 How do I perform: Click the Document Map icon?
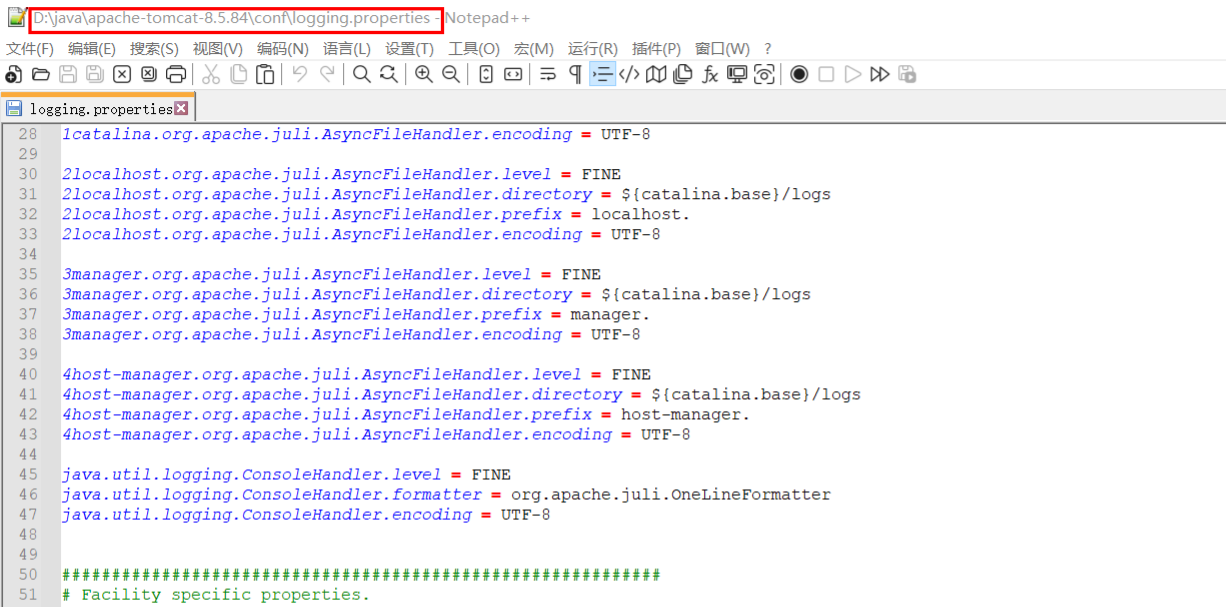[656, 74]
